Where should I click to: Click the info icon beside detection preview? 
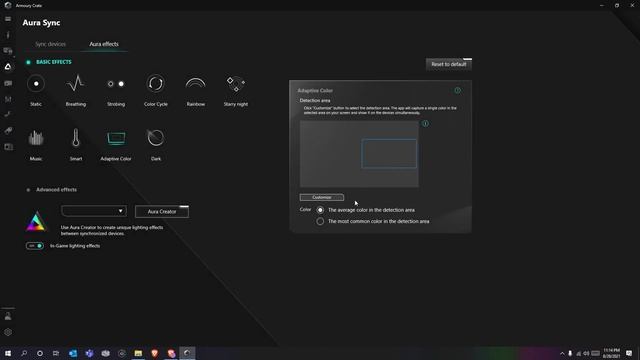point(425,123)
